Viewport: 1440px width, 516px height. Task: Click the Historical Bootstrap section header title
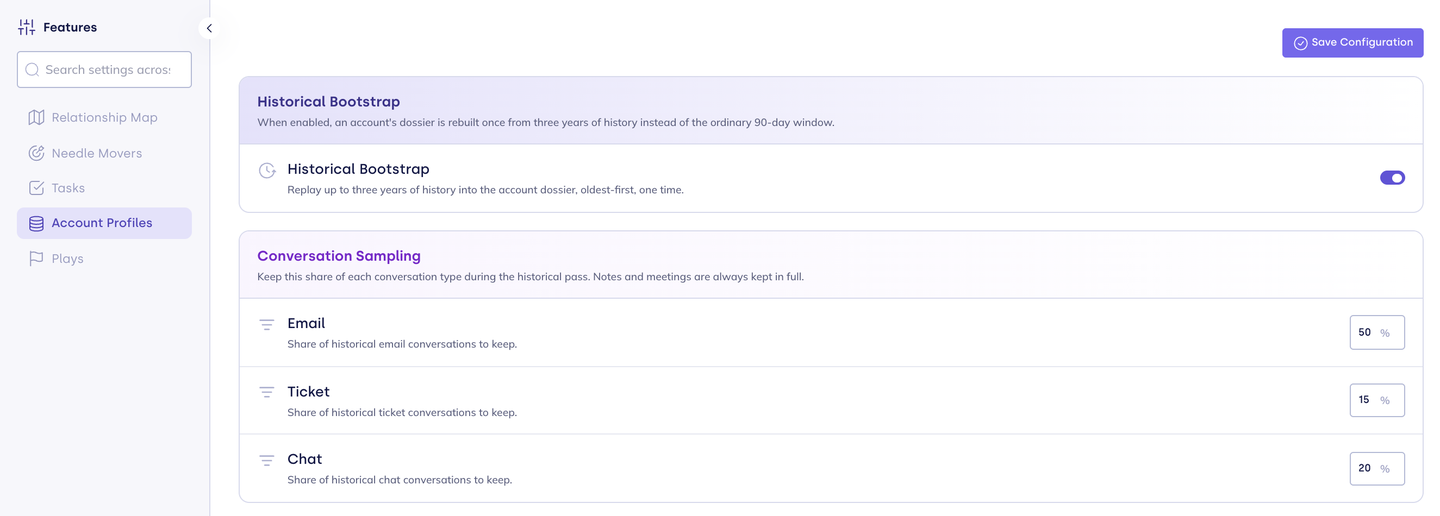click(x=328, y=102)
